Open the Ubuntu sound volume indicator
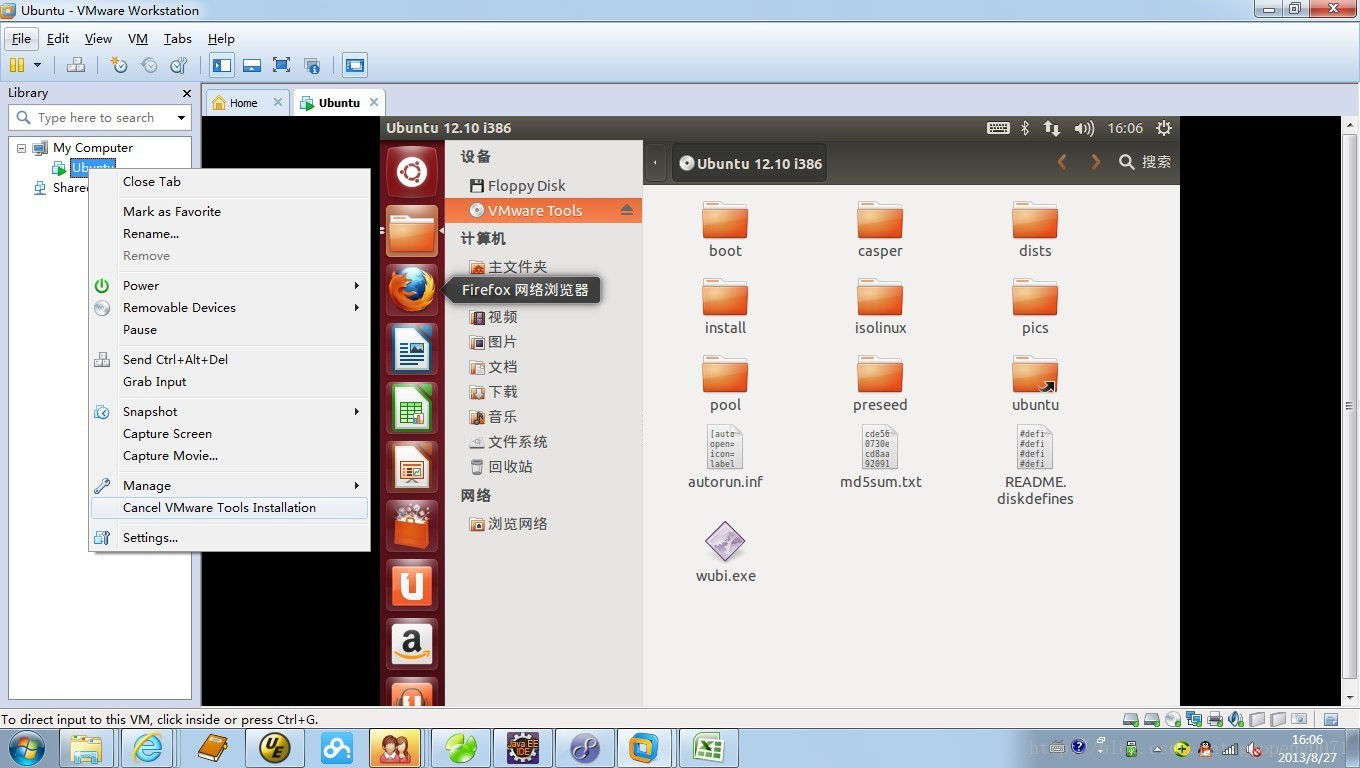The image size is (1360, 768). tap(1083, 128)
